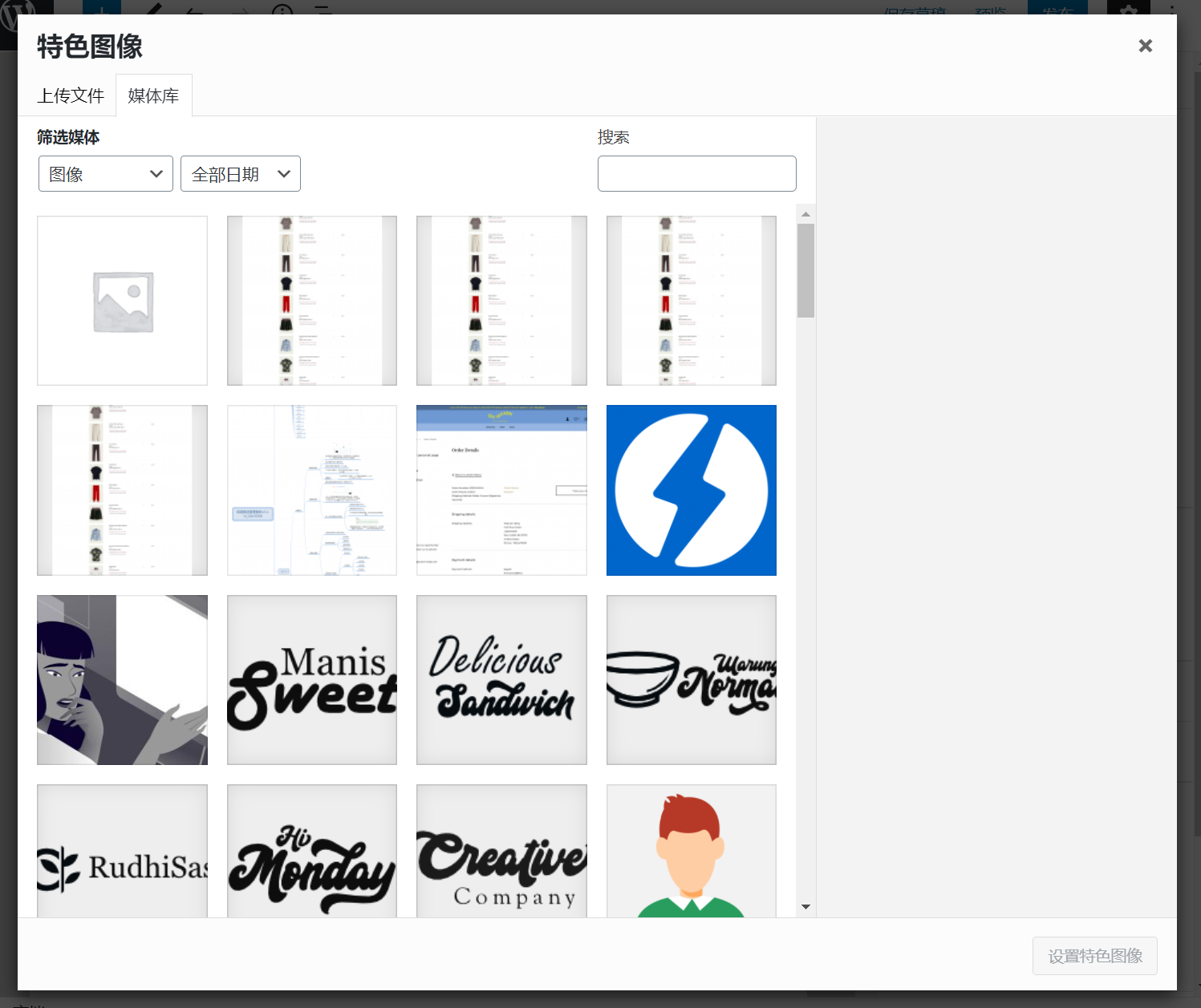Choose the blue lightning bolt AMP image
Viewport: 1201px width, 1008px height.
(691, 490)
